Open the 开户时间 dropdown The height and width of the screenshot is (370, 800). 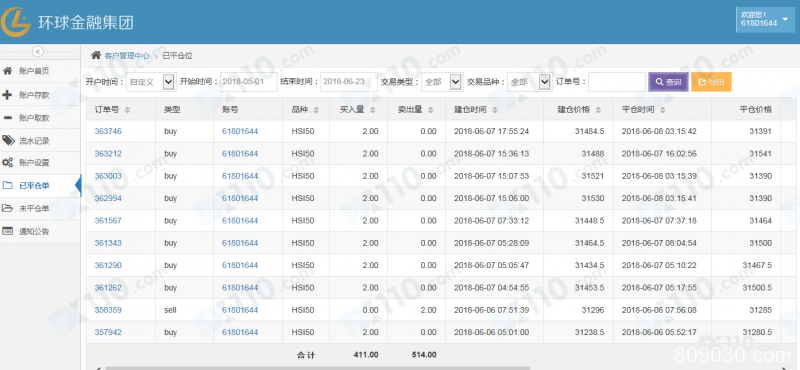pos(151,82)
